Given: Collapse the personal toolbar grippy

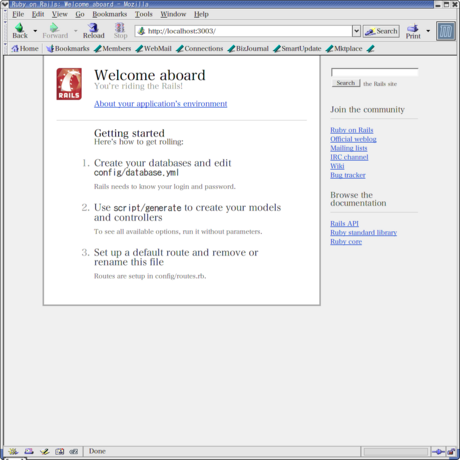Looking at the screenshot, I should pyautogui.click(x=5, y=49).
